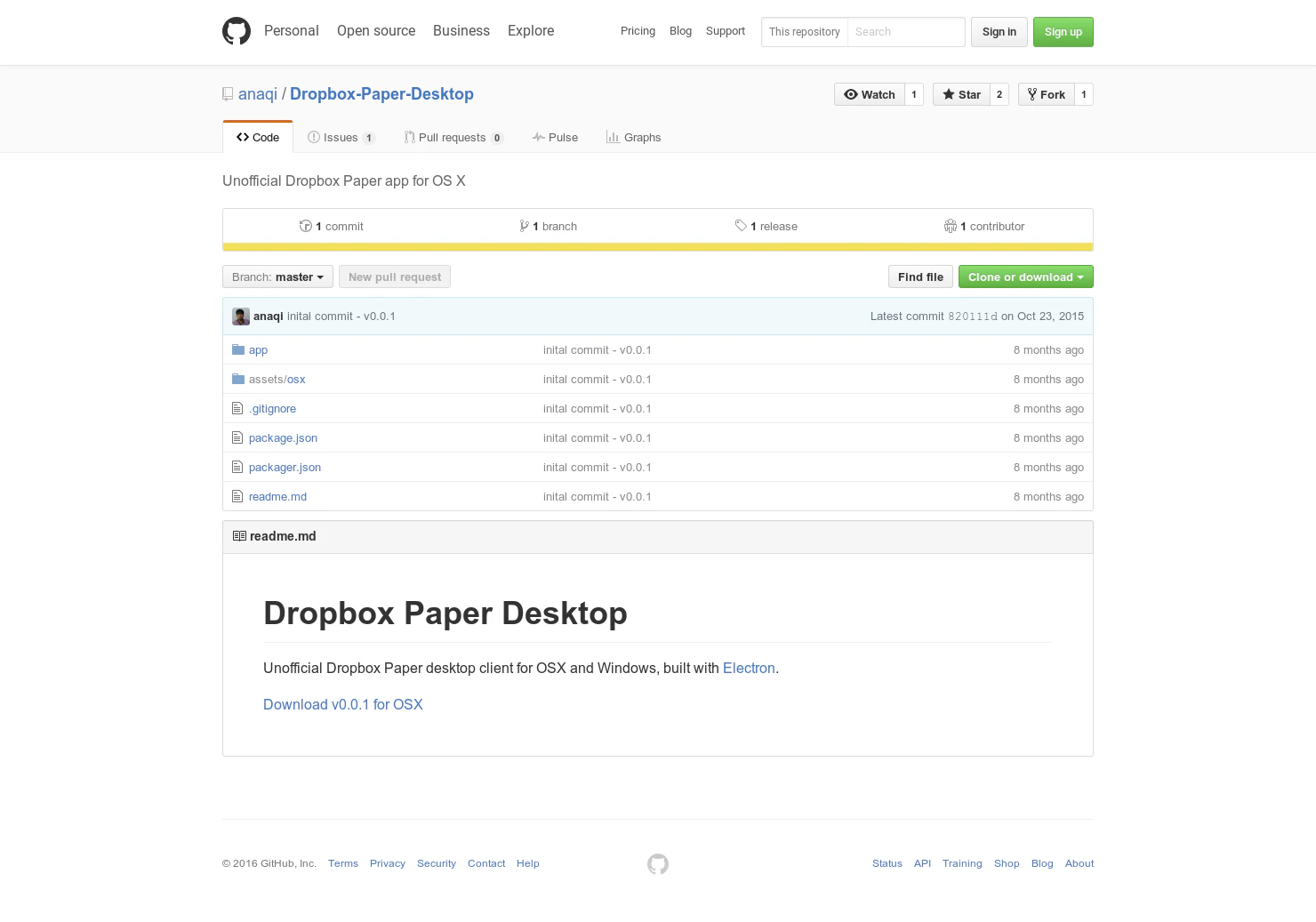
Task: View the 1 commit history
Action: (x=332, y=226)
